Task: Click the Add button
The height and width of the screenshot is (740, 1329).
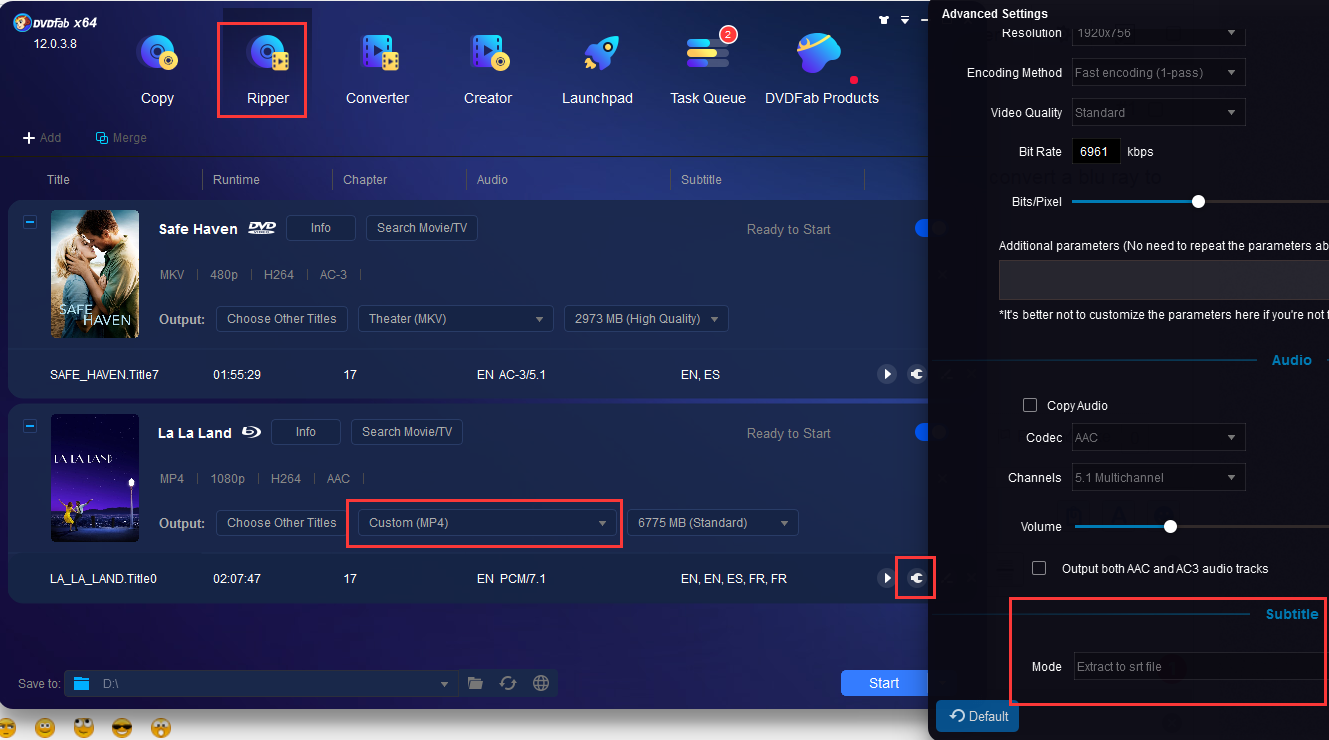Action: 42,138
